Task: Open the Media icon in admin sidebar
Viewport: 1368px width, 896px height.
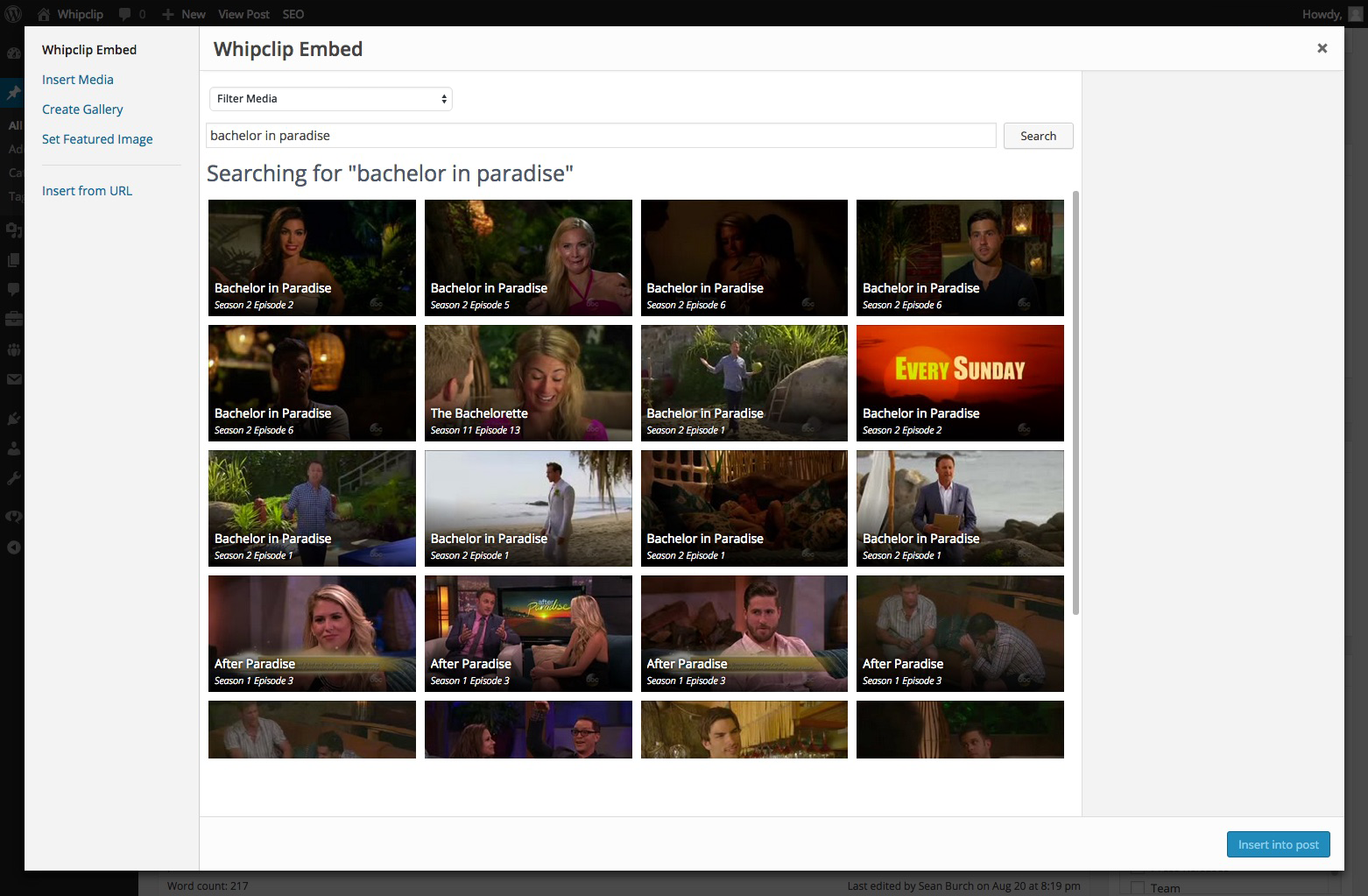Action: click(13, 230)
